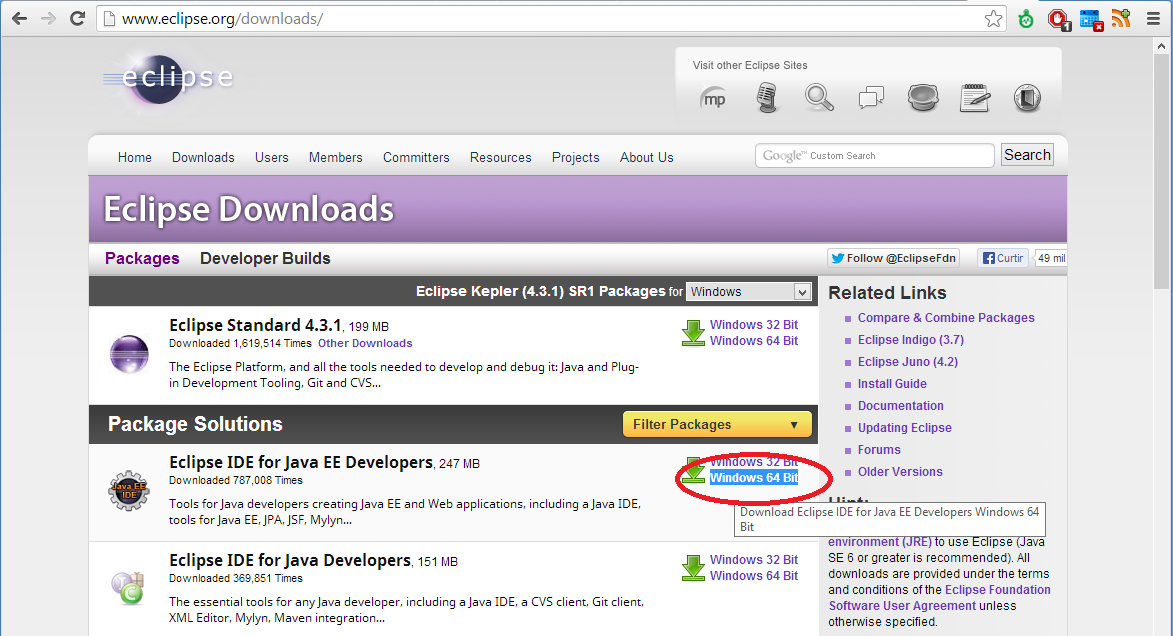Open Compare & Combine Packages link
Image resolution: width=1173 pixels, height=636 pixels.
[x=946, y=318]
